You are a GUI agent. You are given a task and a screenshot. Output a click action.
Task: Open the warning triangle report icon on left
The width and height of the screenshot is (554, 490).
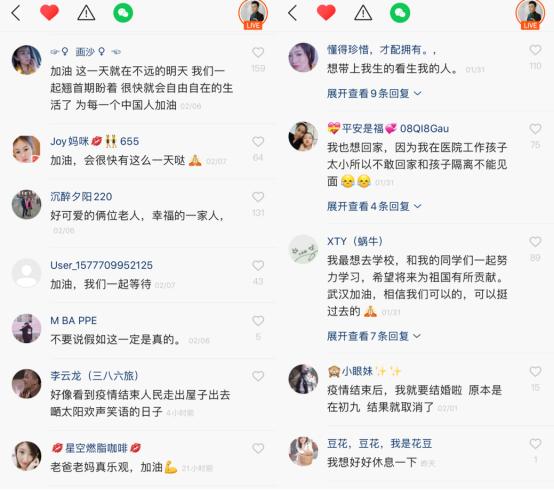[86, 13]
